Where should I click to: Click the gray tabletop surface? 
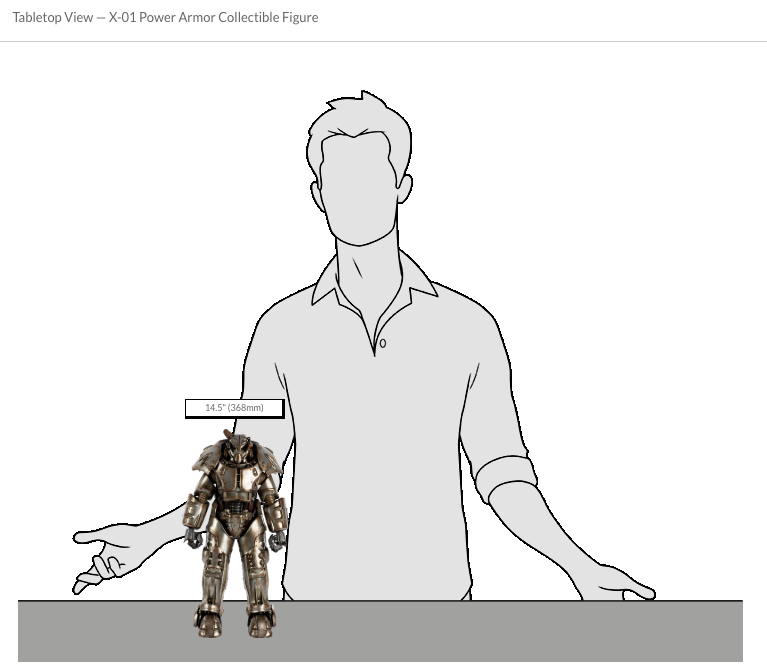(x=500, y=630)
